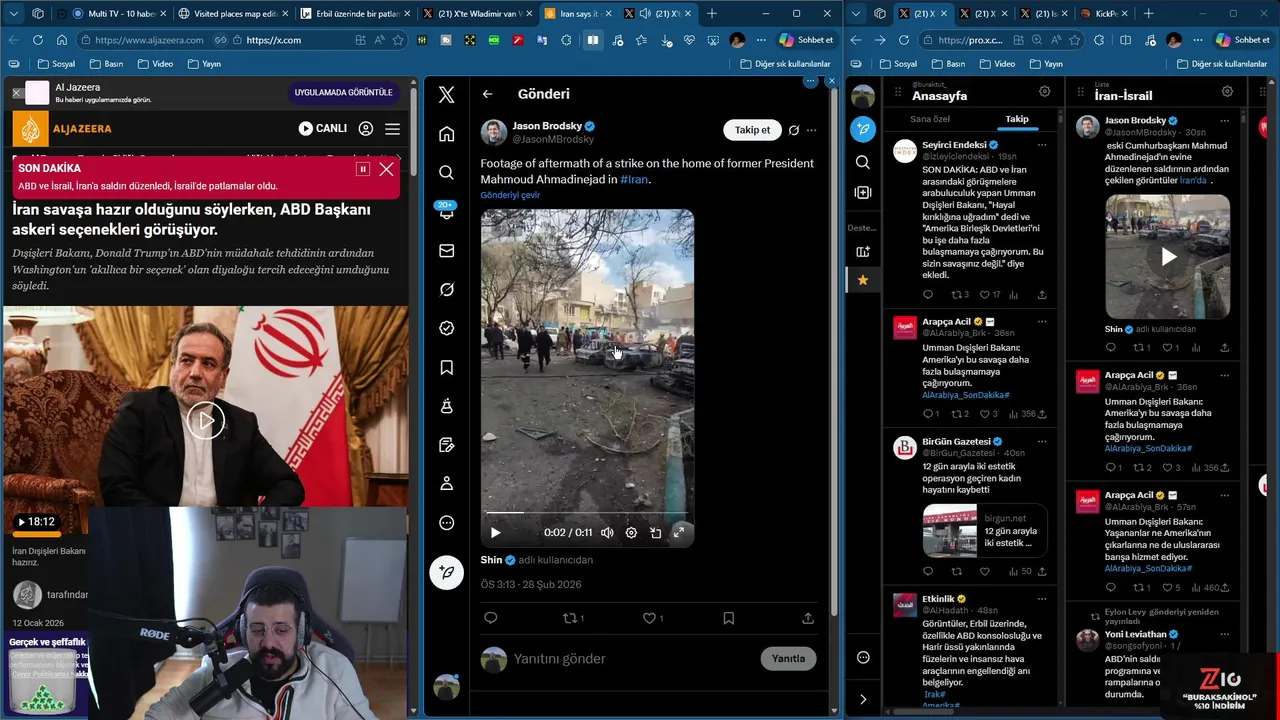
Task: Expand the video to fullscreen
Action: tap(679, 533)
